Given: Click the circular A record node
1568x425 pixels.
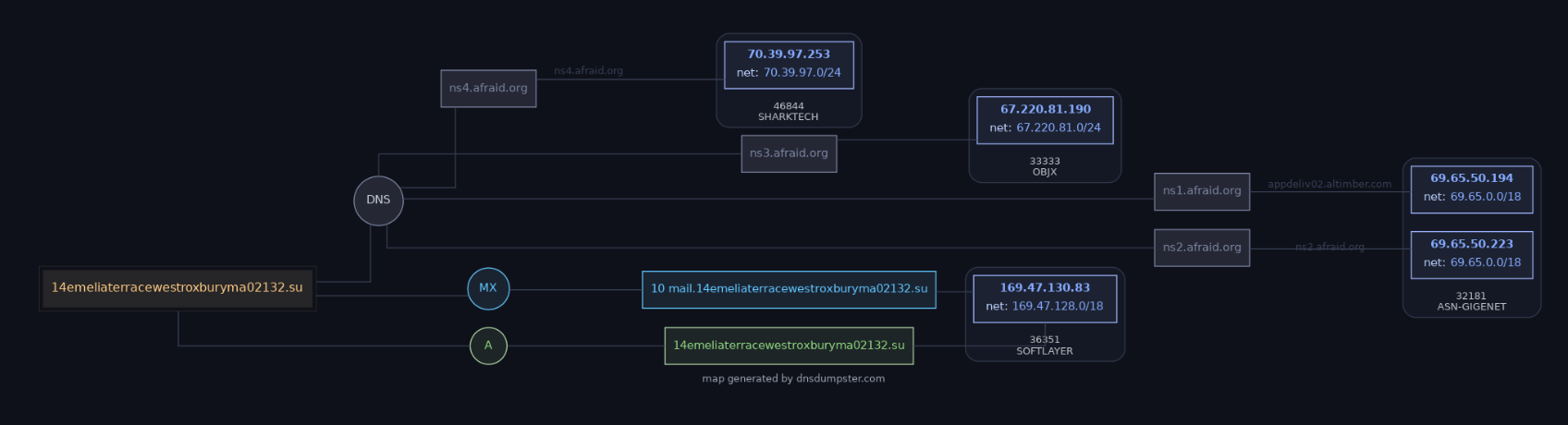Looking at the screenshot, I should coord(488,346).
